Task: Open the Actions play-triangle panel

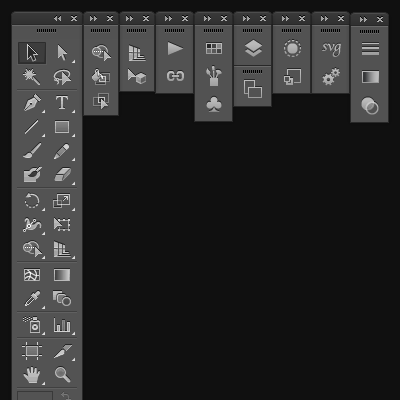Action: click(x=175, y=49)
